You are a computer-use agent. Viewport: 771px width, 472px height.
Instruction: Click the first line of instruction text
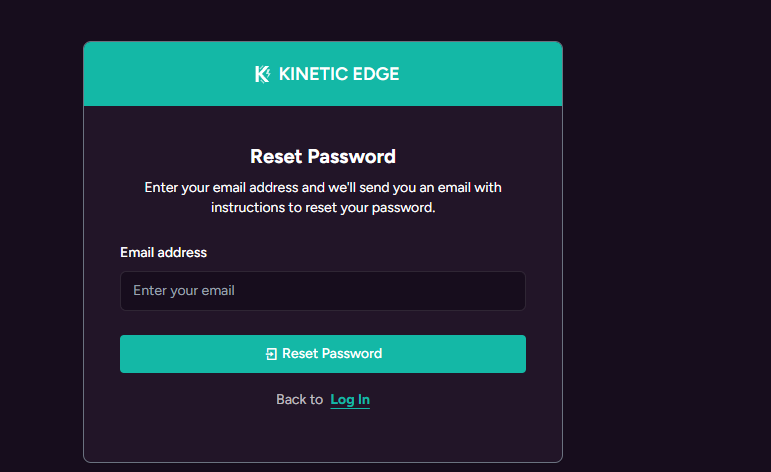(322, 188)
